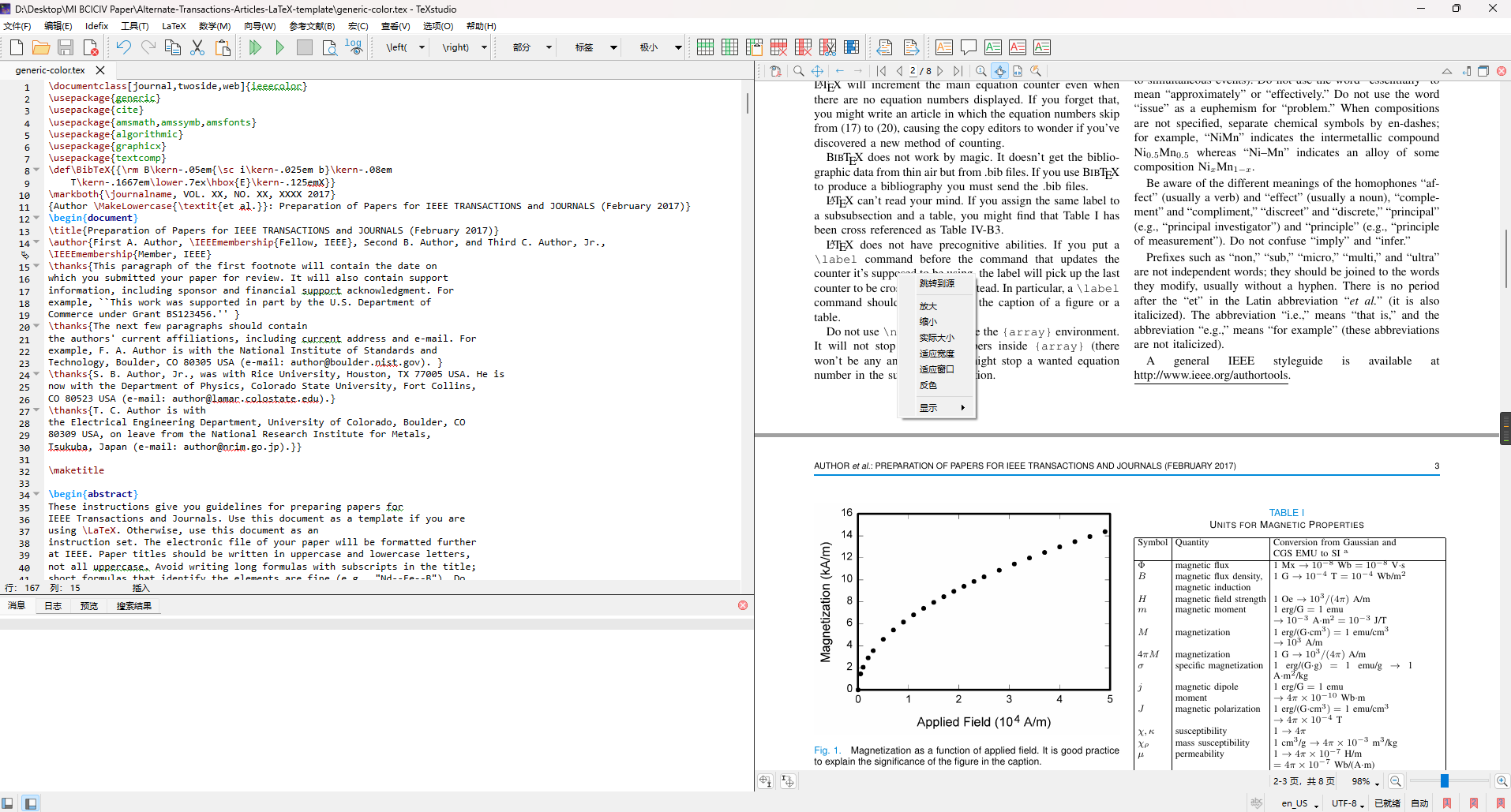
Task: Choose 跳转到源 in the context menu
Action: point(937,283)
